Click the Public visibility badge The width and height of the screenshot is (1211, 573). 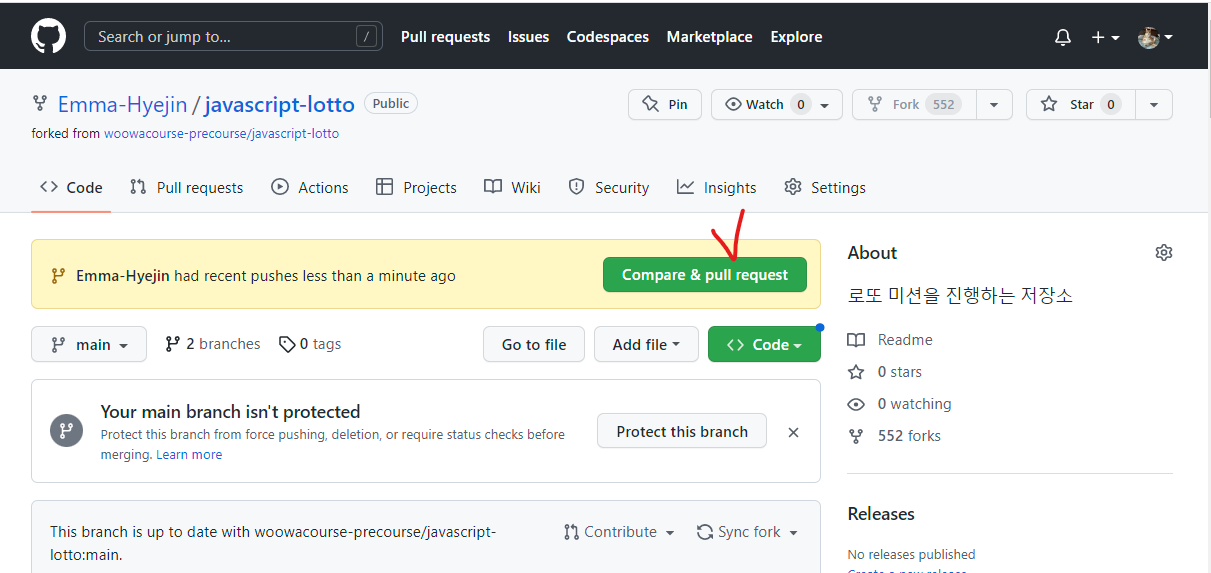[x=391, y=103]
